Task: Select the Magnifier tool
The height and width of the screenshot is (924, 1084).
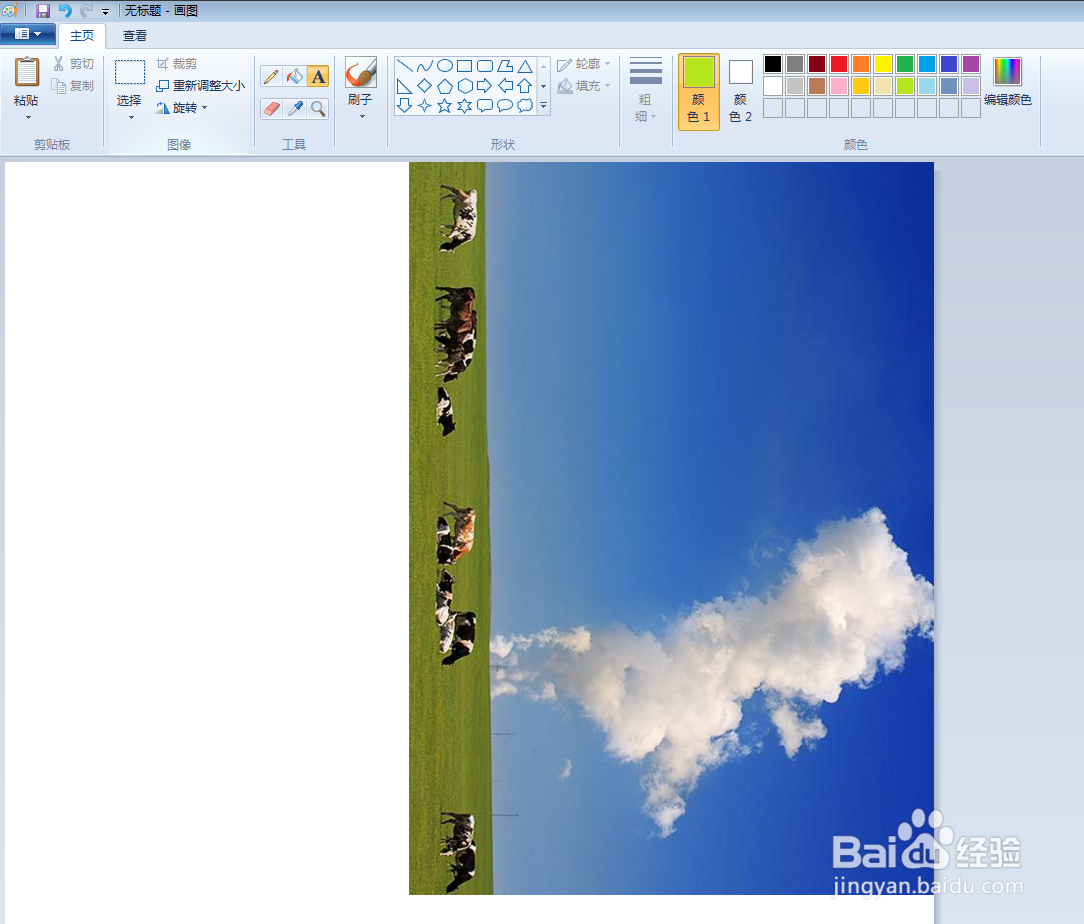Action: click(318, 109)
